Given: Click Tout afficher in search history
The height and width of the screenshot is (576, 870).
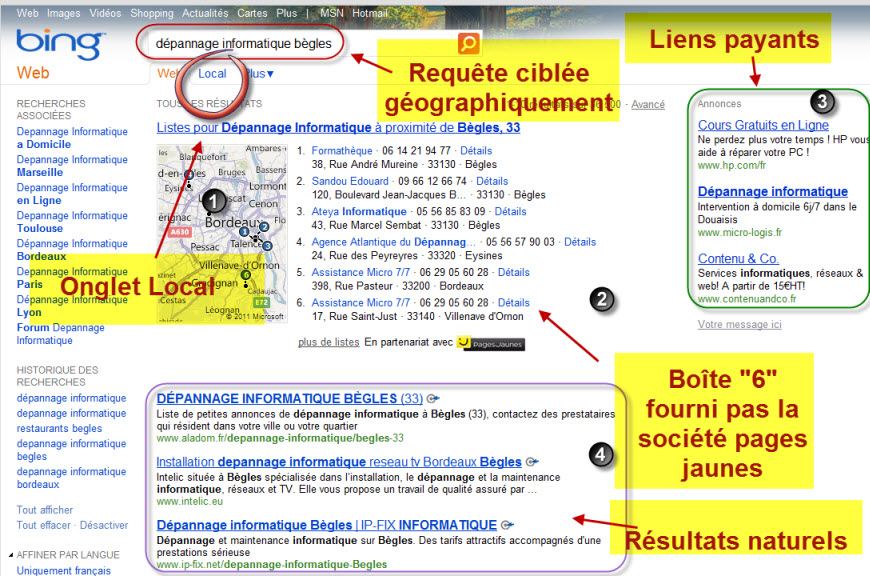Looking at the screenshot, I should coord(44,510).
